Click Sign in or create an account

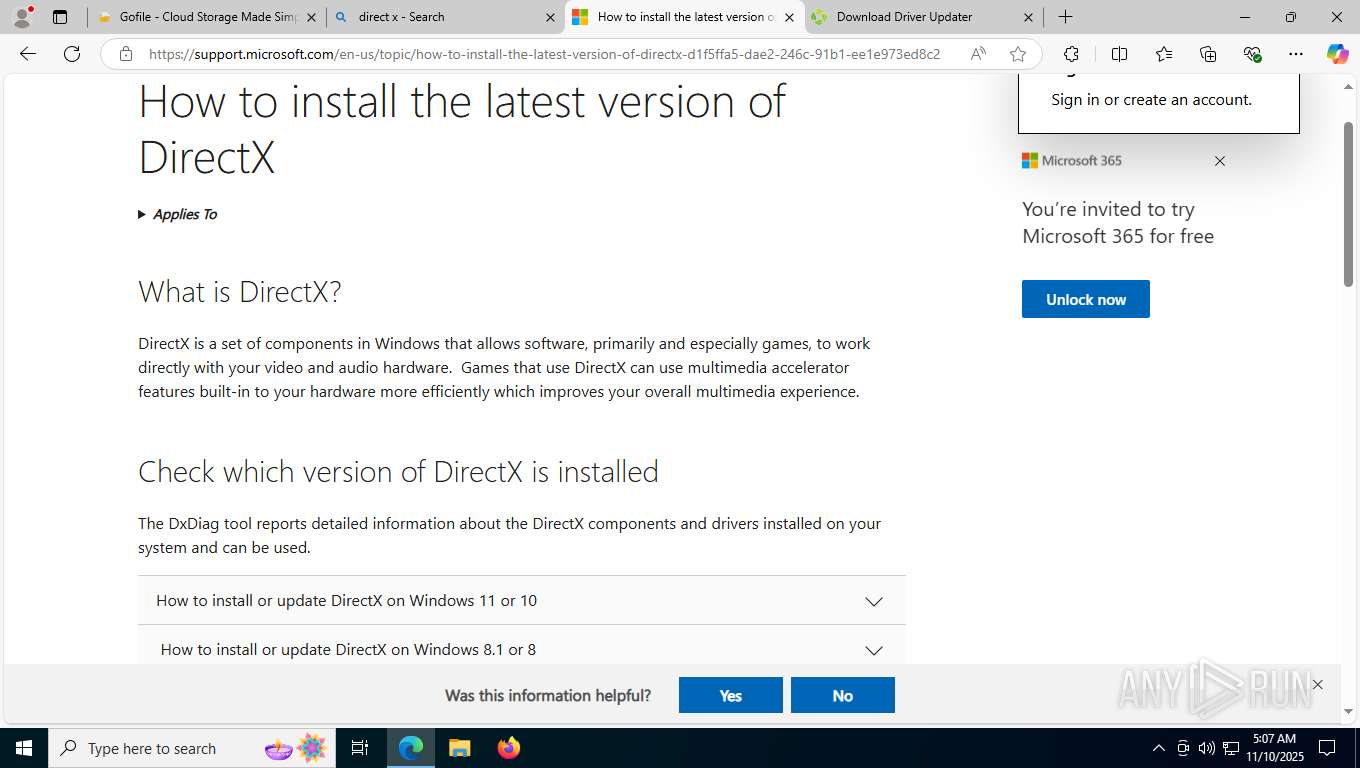point(1151,99)
